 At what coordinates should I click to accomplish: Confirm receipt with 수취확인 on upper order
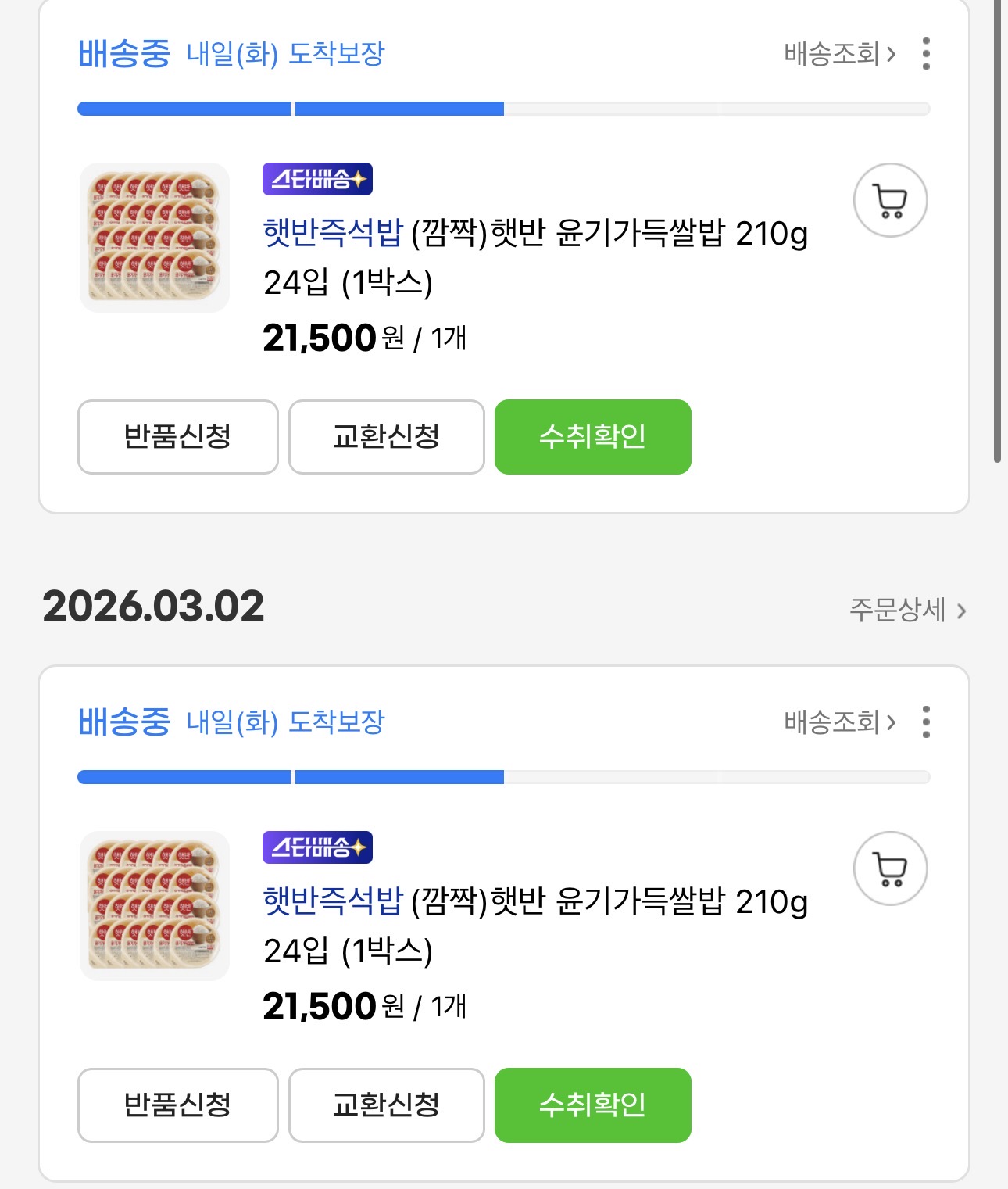(592, 437)
